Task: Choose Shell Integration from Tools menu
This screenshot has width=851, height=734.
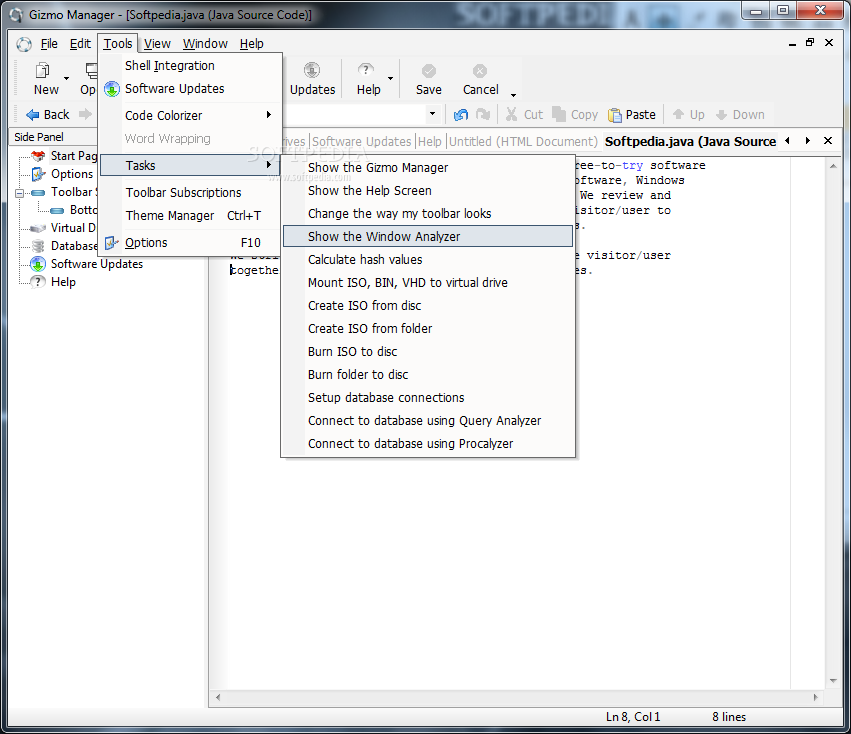Action: pyautogui.click(x=190, y=66)
